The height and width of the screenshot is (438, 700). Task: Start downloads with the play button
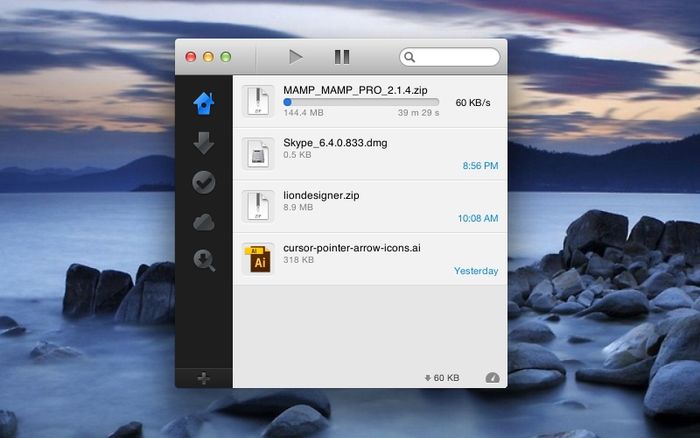(296, 57)
